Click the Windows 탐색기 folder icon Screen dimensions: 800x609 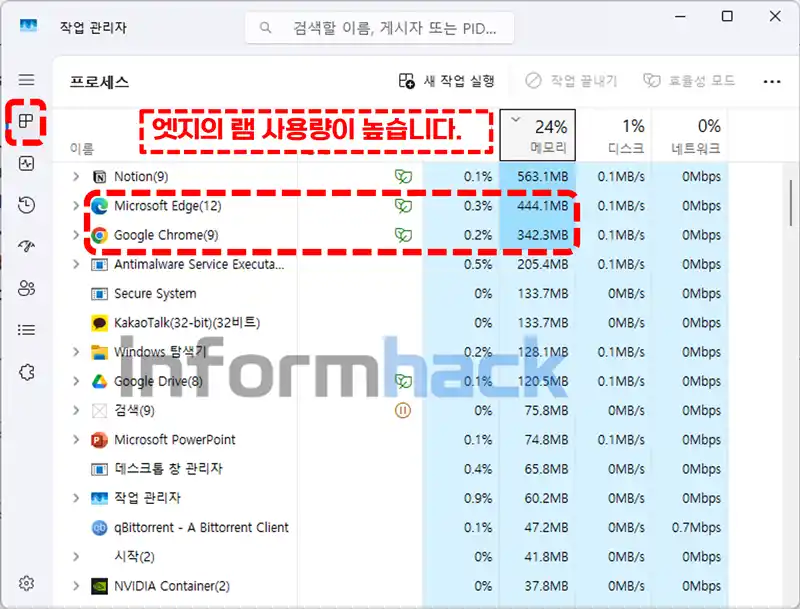99,352
